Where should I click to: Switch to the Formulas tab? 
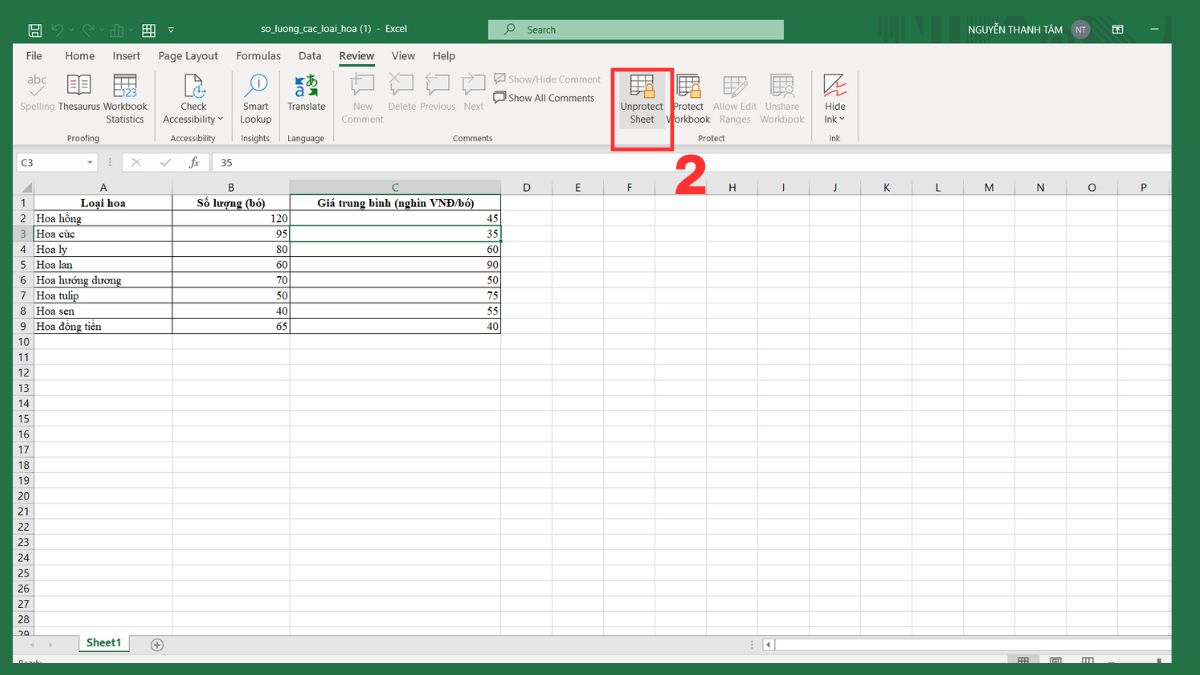(x=258, y=56)
